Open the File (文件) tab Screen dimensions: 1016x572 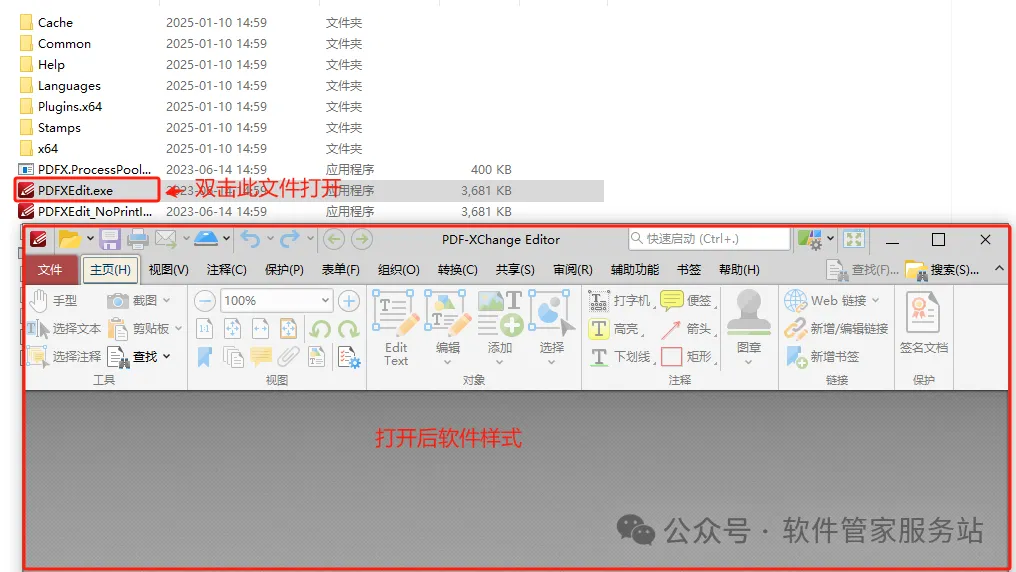coord(50,269)
